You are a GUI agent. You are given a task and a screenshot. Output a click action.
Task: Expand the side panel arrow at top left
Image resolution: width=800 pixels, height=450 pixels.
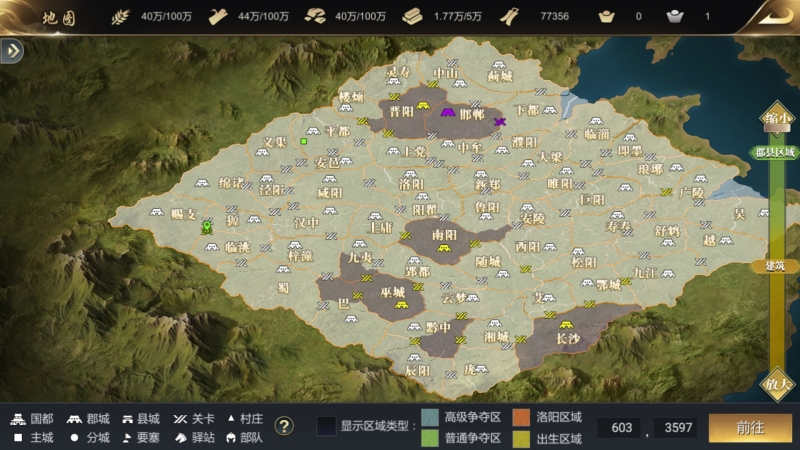[12, 51]
